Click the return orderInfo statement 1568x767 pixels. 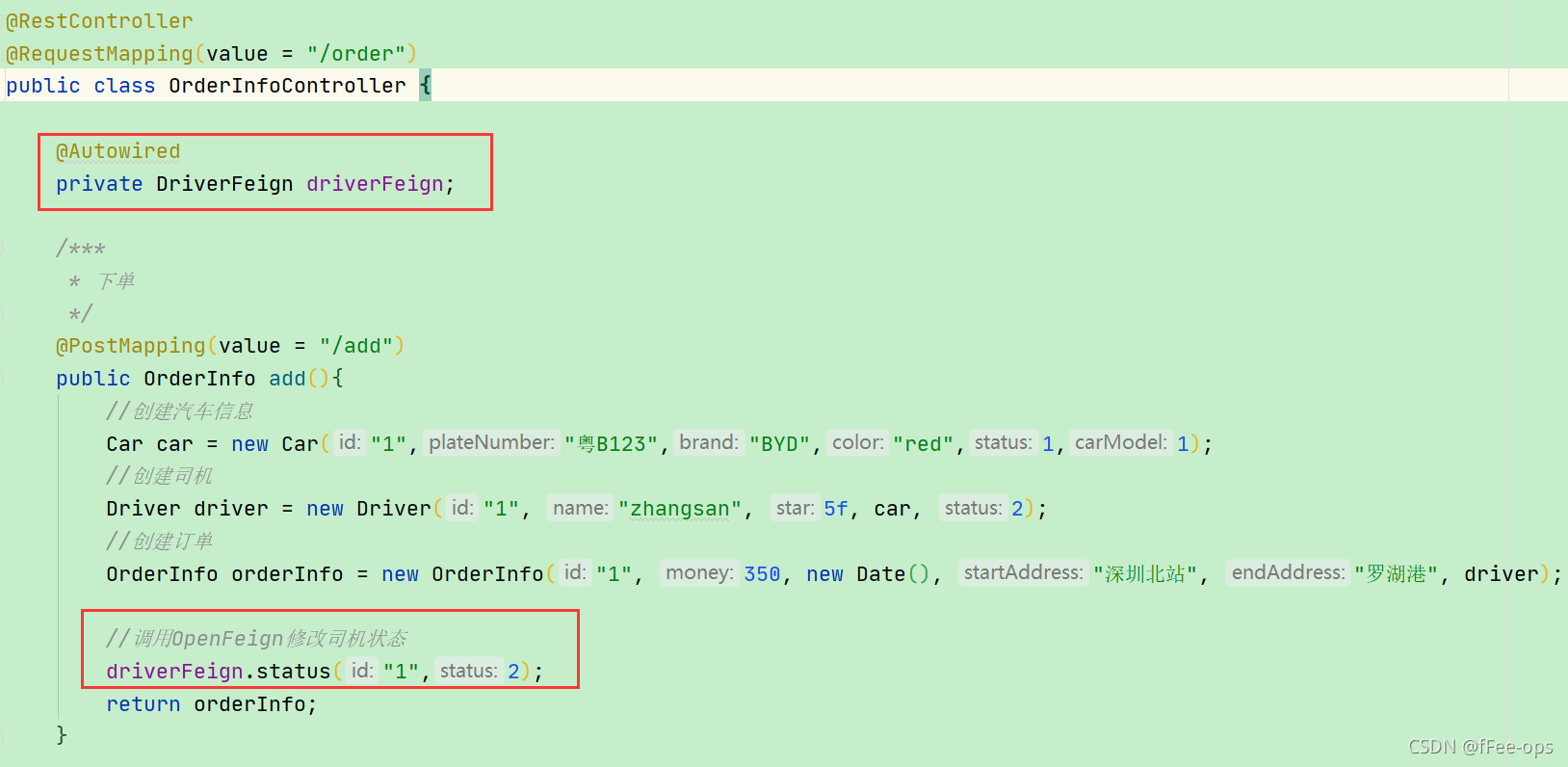(212, 704)
